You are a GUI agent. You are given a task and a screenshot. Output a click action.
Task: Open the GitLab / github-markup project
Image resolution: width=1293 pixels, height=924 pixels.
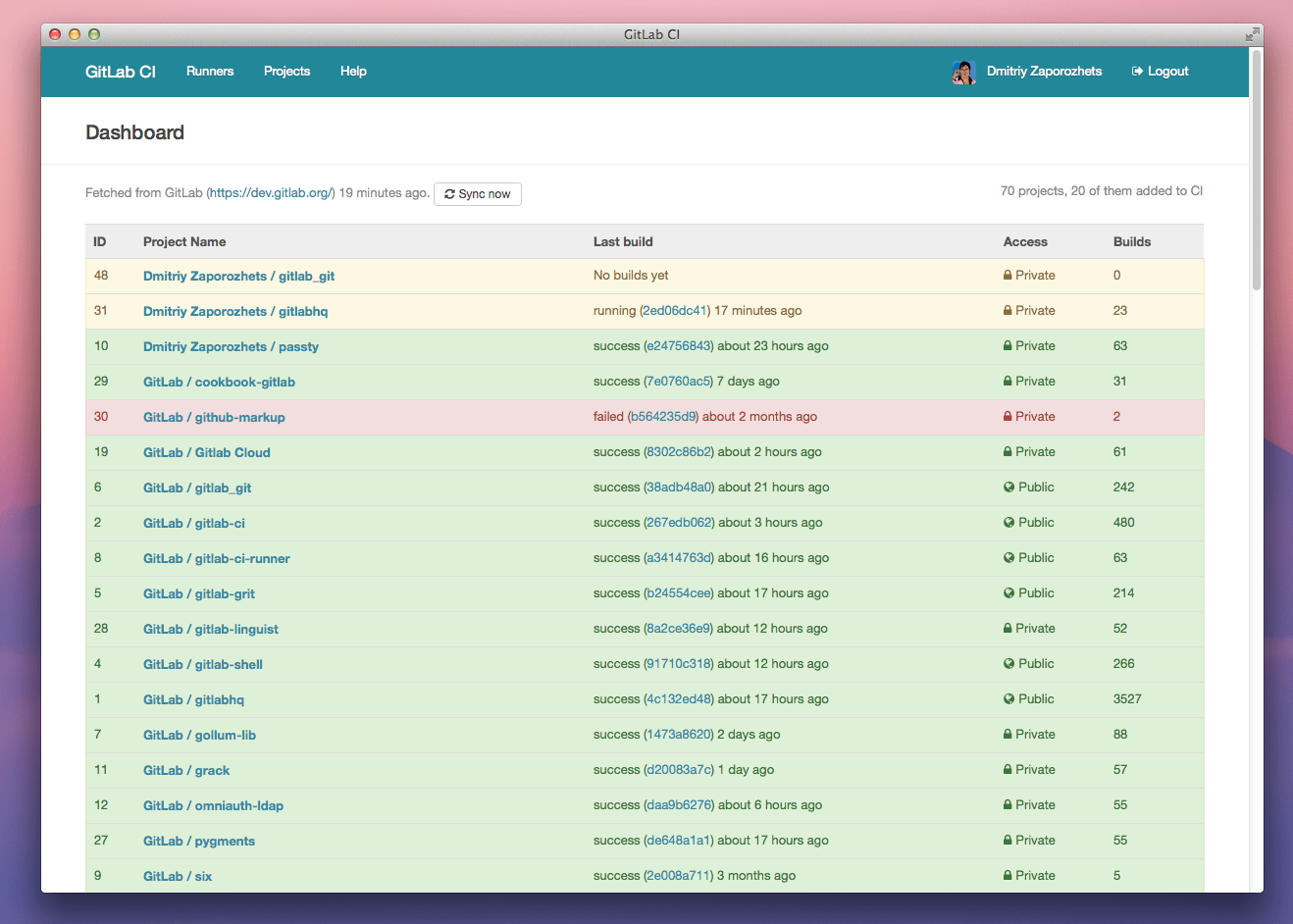click(x=214, y=416)
